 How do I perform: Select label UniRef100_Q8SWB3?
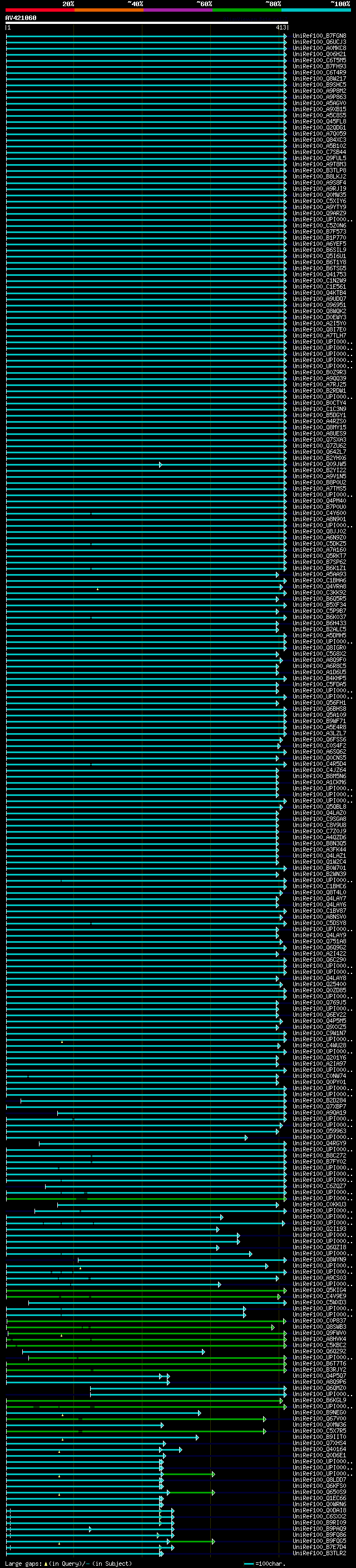click(x=319, y=1327)
